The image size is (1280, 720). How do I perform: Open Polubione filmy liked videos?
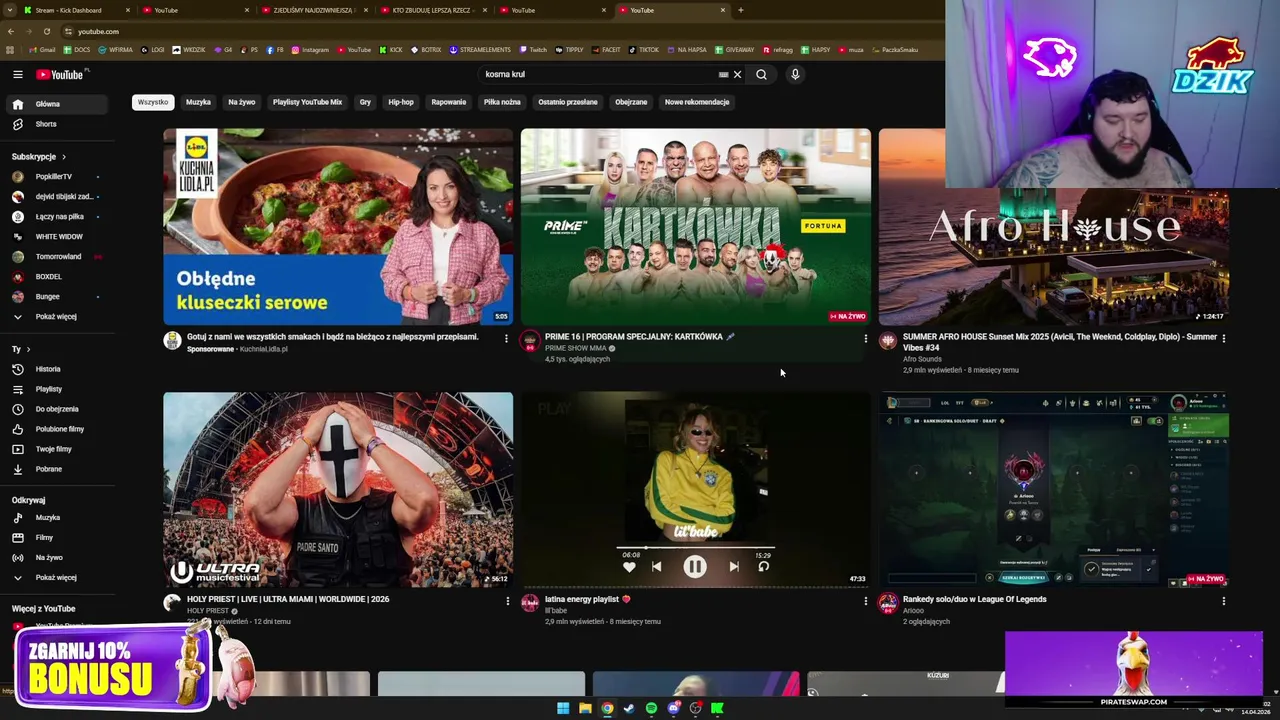[x=60, y=429]
